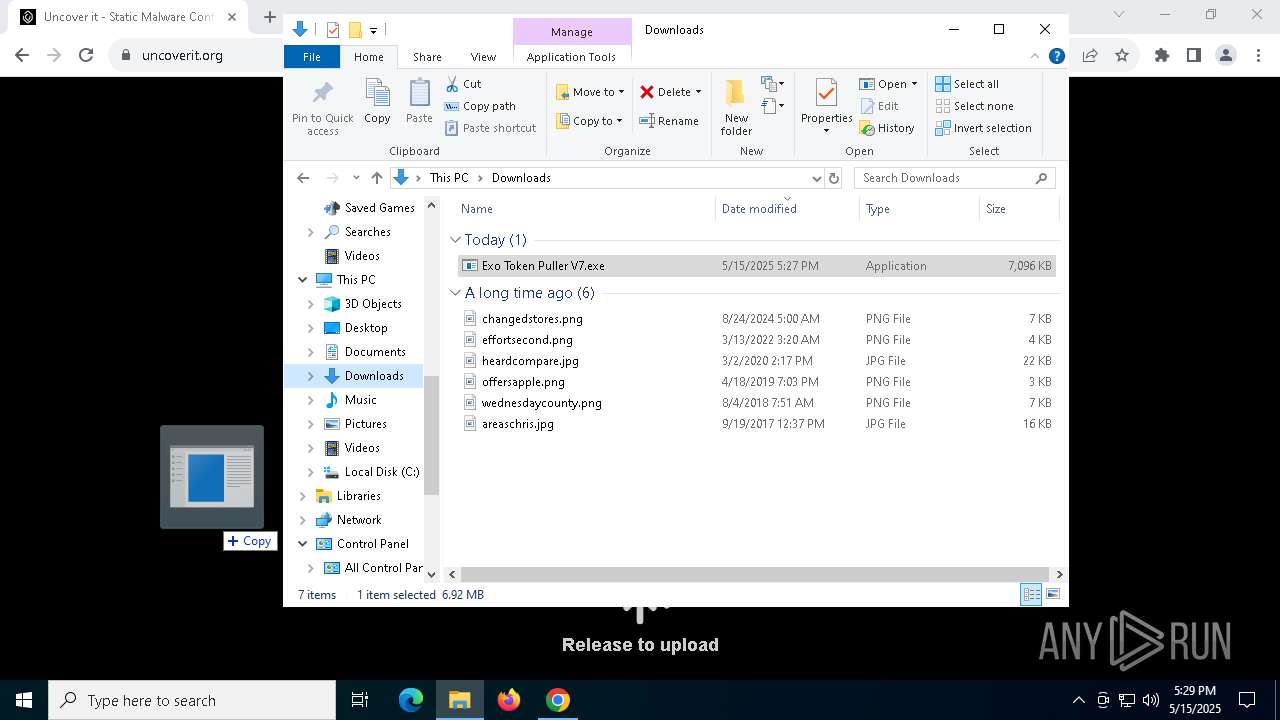Select Exo Token Puller V7.exe
Screen dimensions: 1280x720
757,266
